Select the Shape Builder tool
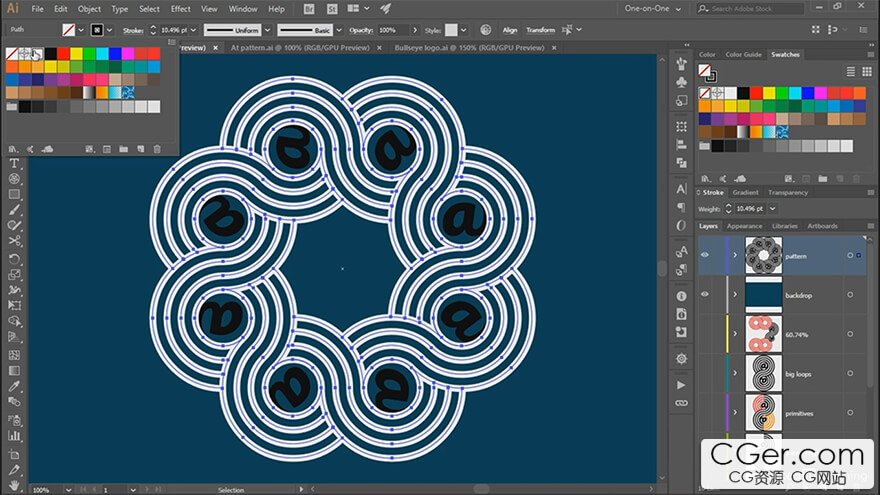 tap(15, 322)
